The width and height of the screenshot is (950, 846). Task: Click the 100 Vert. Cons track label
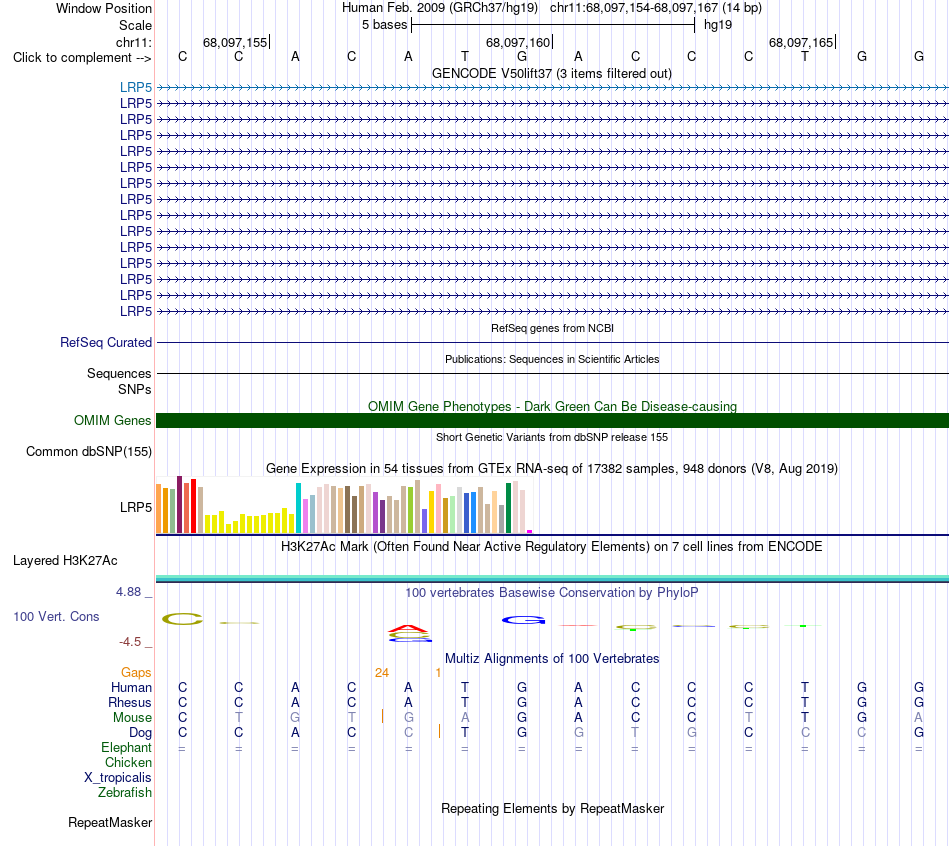point(56,616)
